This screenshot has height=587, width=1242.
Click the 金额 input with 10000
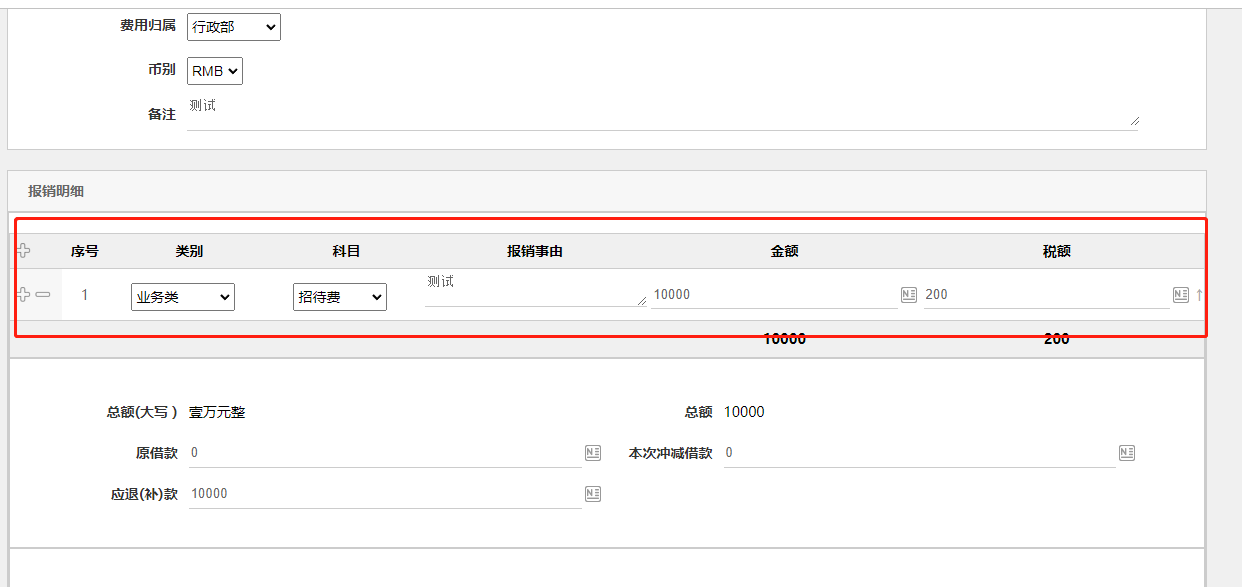(774, 295)
